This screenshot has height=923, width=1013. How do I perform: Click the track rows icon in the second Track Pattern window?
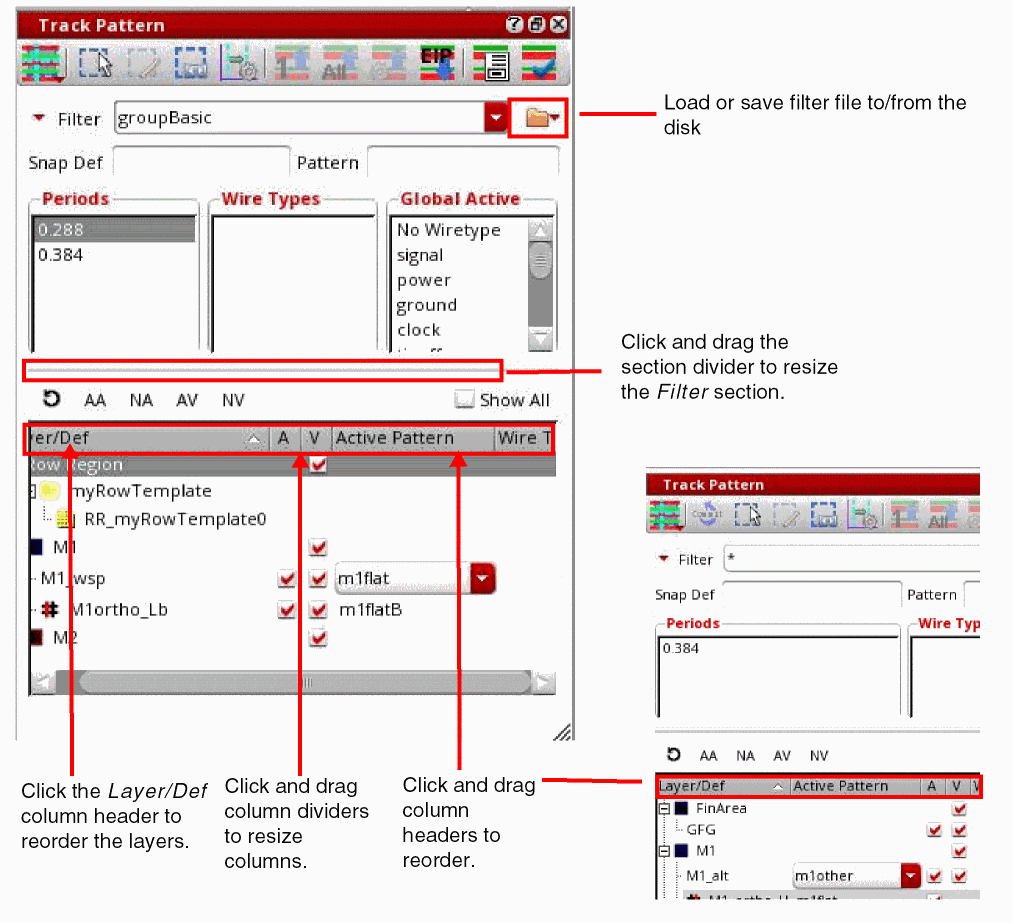coord(665,515)
